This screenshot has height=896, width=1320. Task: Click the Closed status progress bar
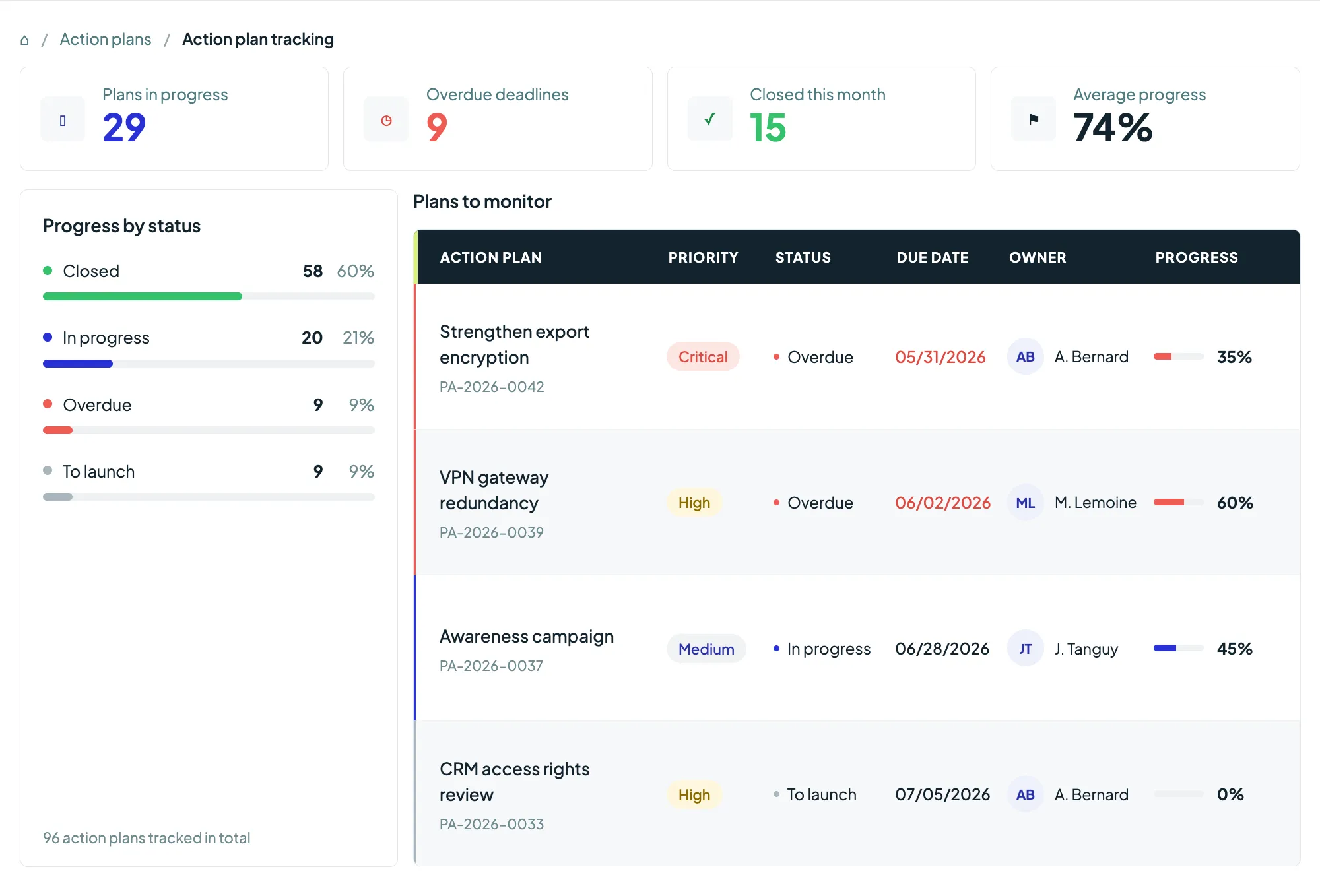[209, 296]
